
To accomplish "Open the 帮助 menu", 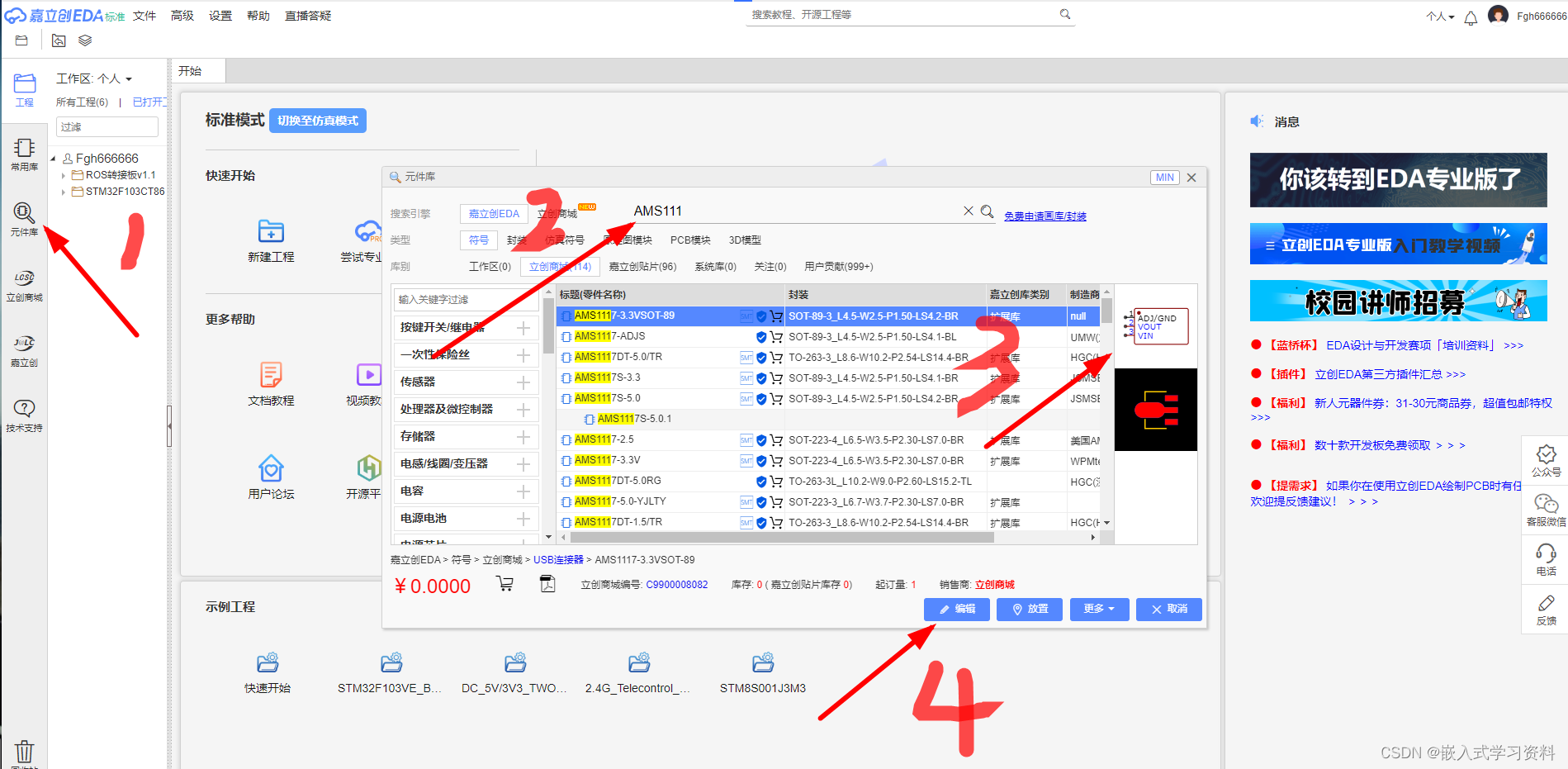I will coord(258,16).
